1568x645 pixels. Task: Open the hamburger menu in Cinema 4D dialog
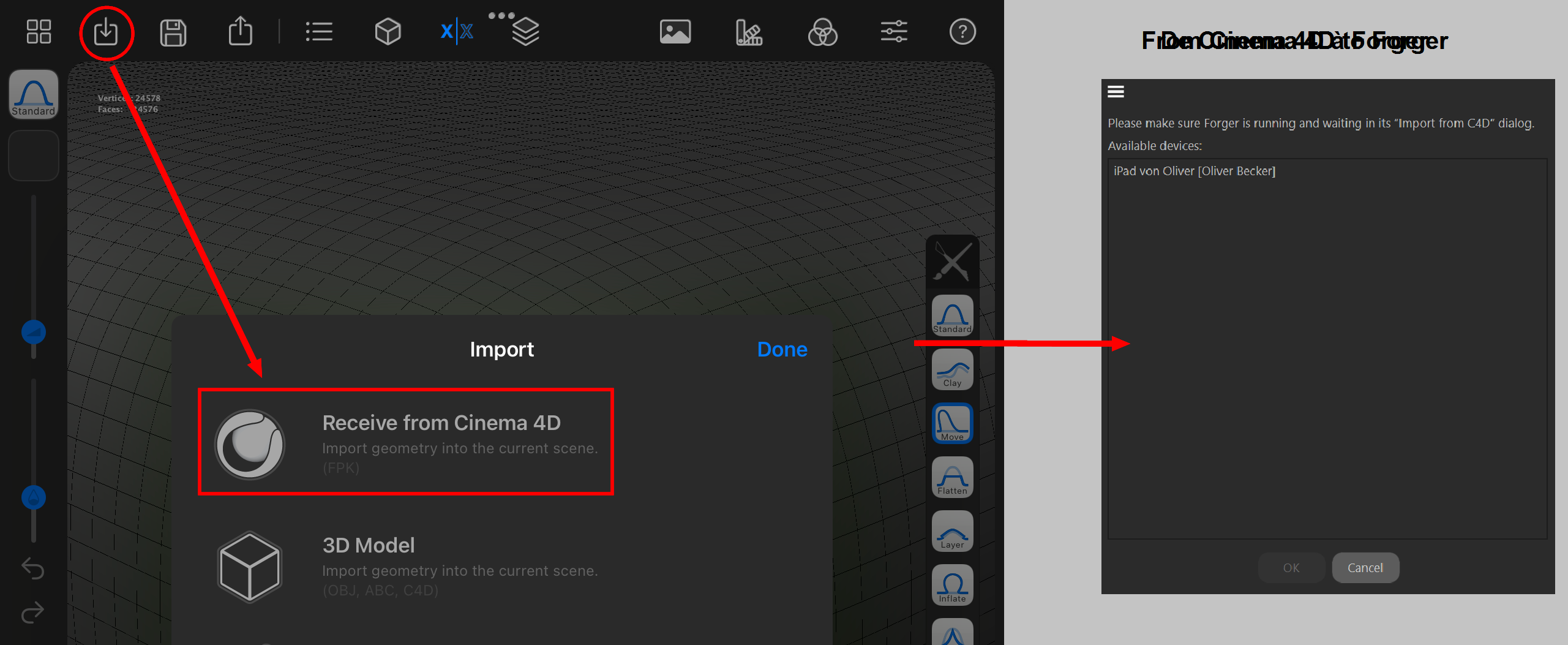[1116, 92]
